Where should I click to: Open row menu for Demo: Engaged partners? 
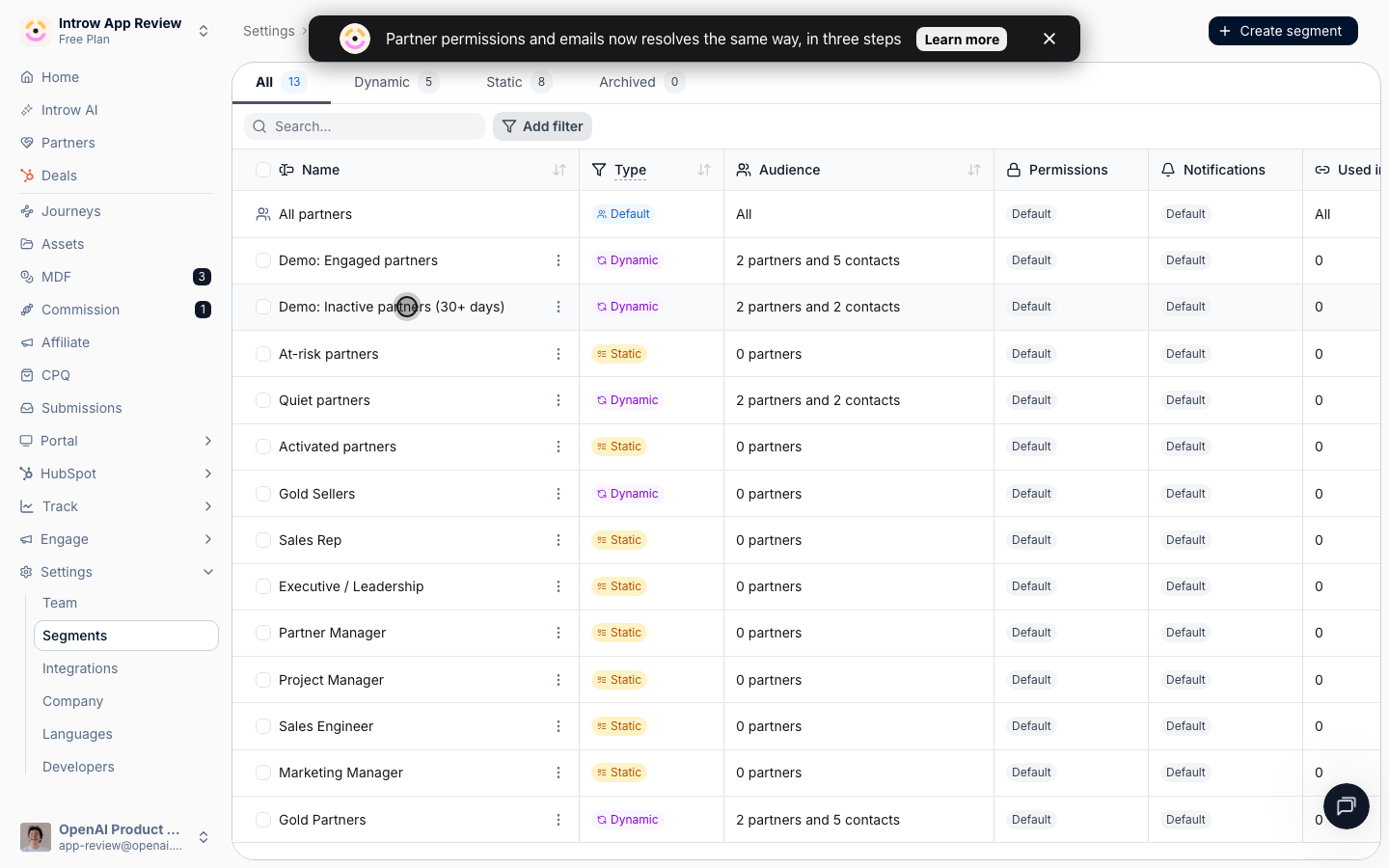(558, 260)
